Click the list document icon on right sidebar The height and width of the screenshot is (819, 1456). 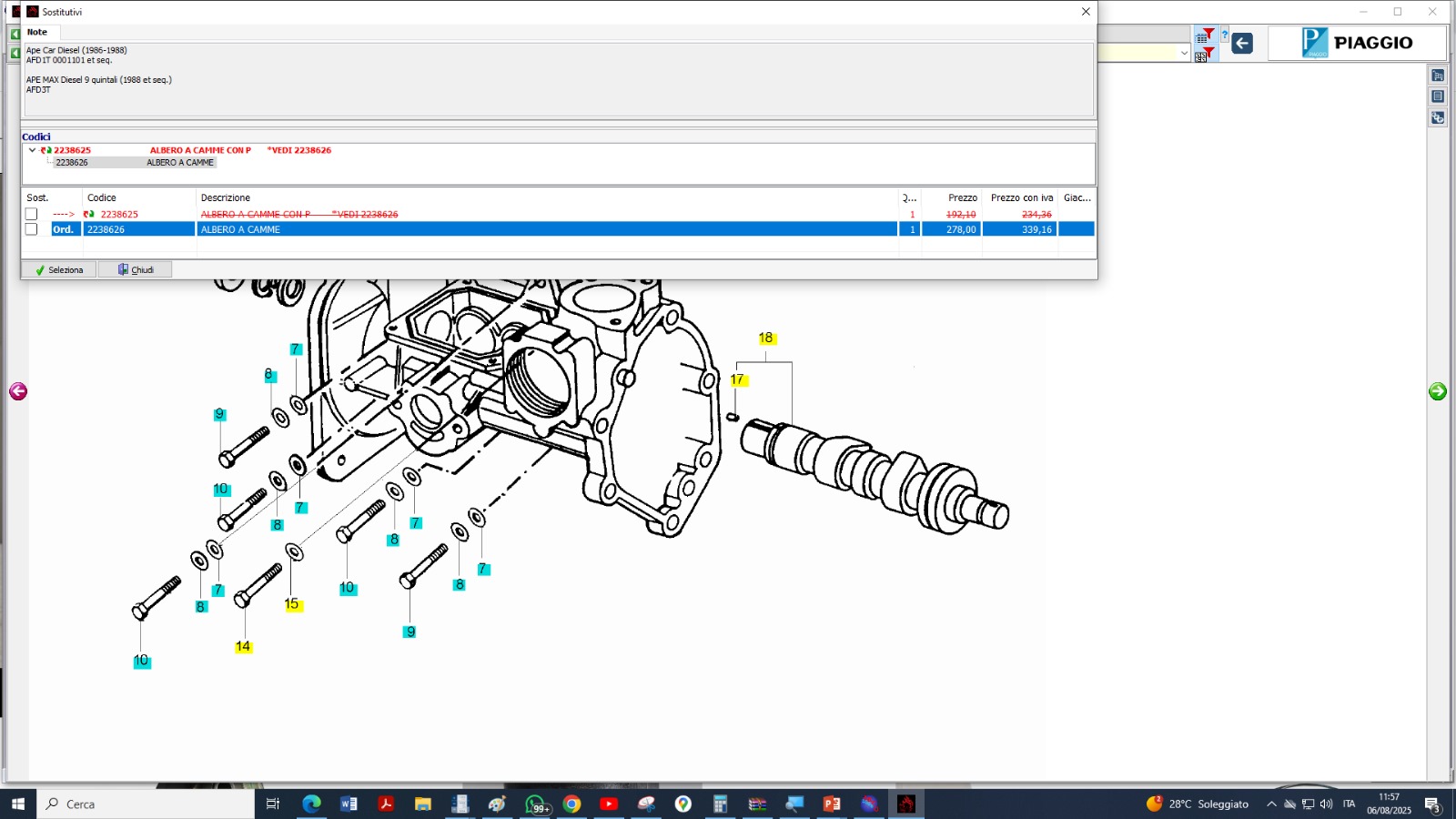pyautogui.click(x=1438, y=96)
